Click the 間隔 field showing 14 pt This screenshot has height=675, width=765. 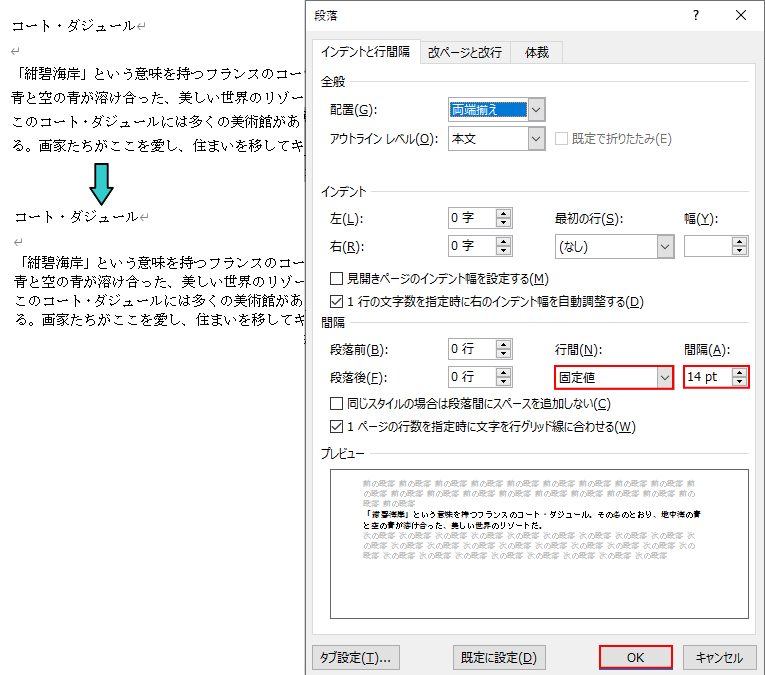click(708, 377)
